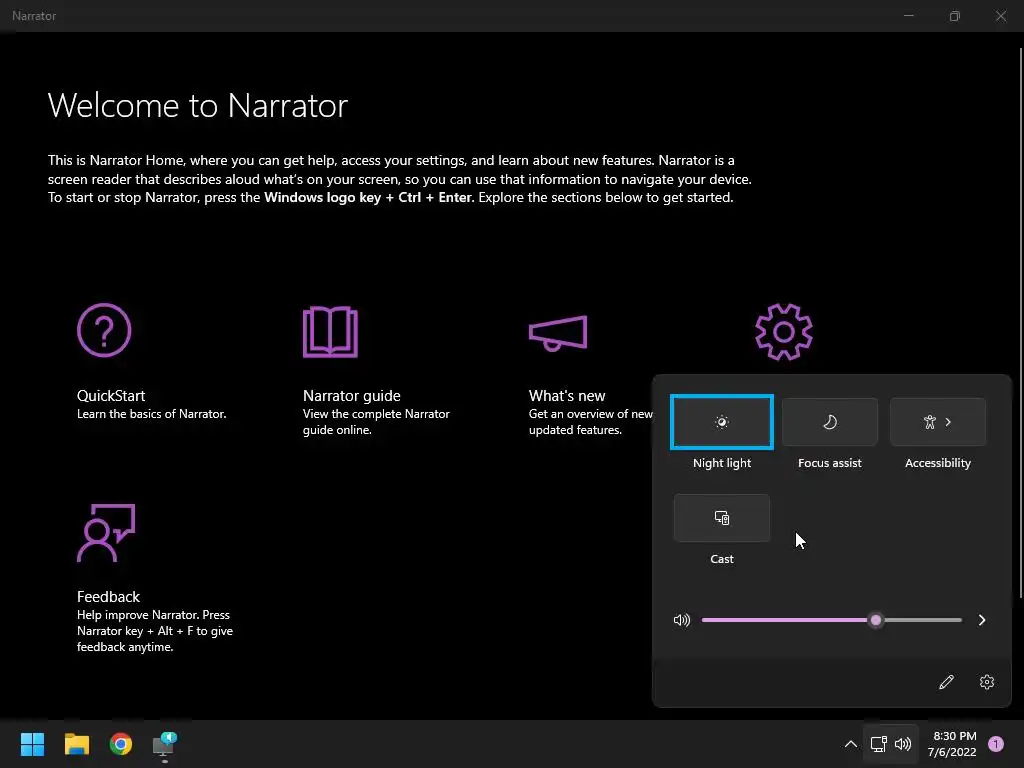Open the Windows Start menu
Screen dimensions: 1024x768
32,744
